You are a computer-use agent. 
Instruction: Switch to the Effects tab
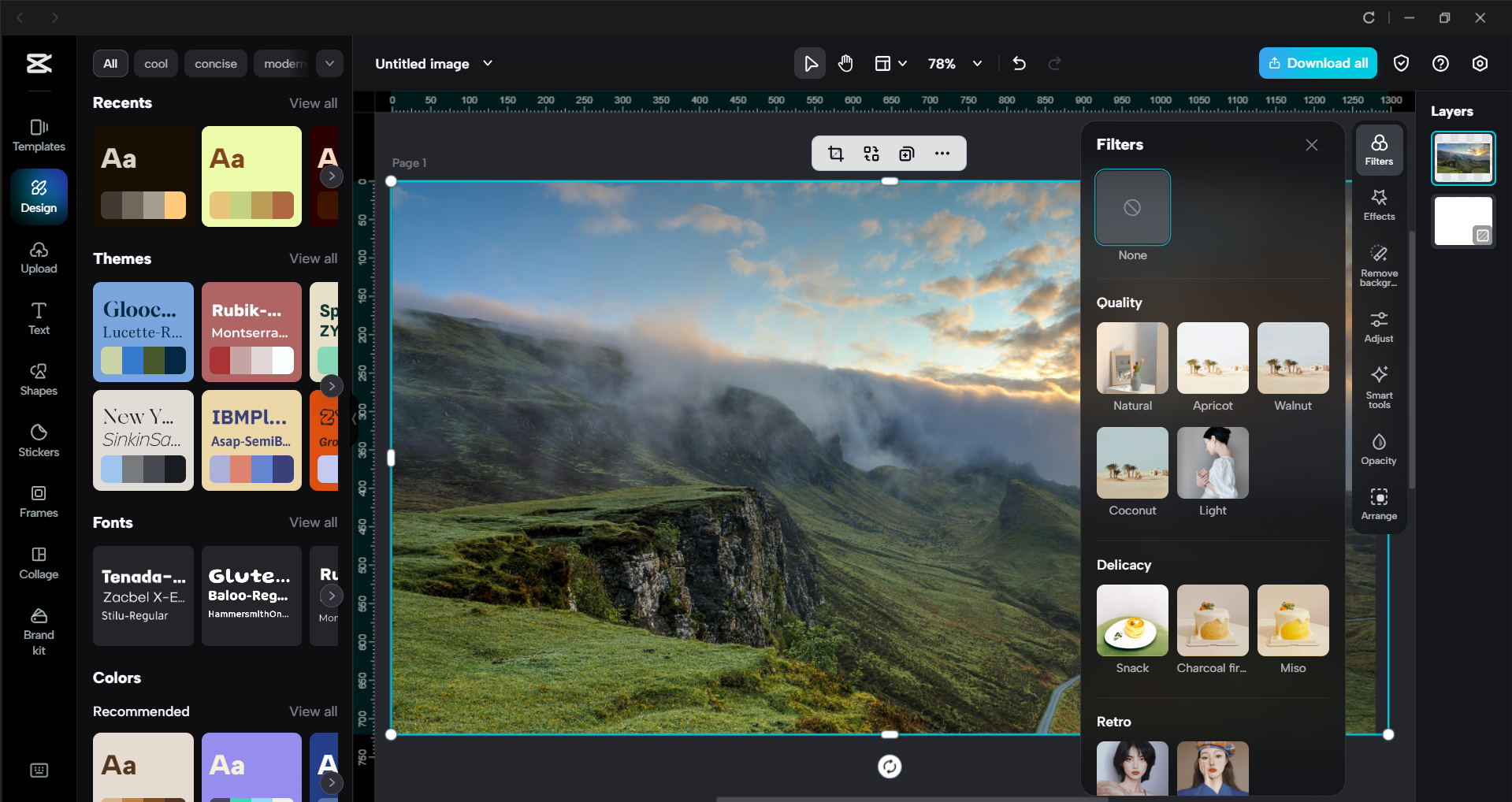coord(1378,204)
